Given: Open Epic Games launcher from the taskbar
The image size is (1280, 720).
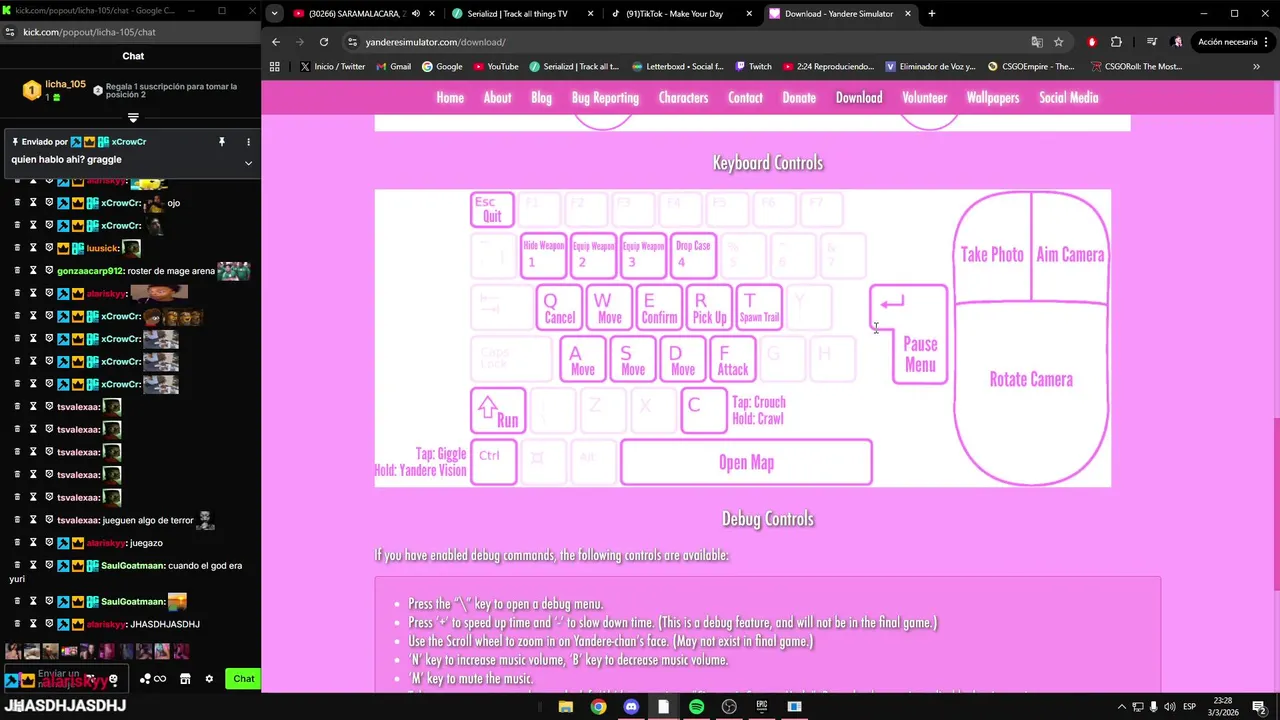Looking at the screenshot, I should (762, 707).
